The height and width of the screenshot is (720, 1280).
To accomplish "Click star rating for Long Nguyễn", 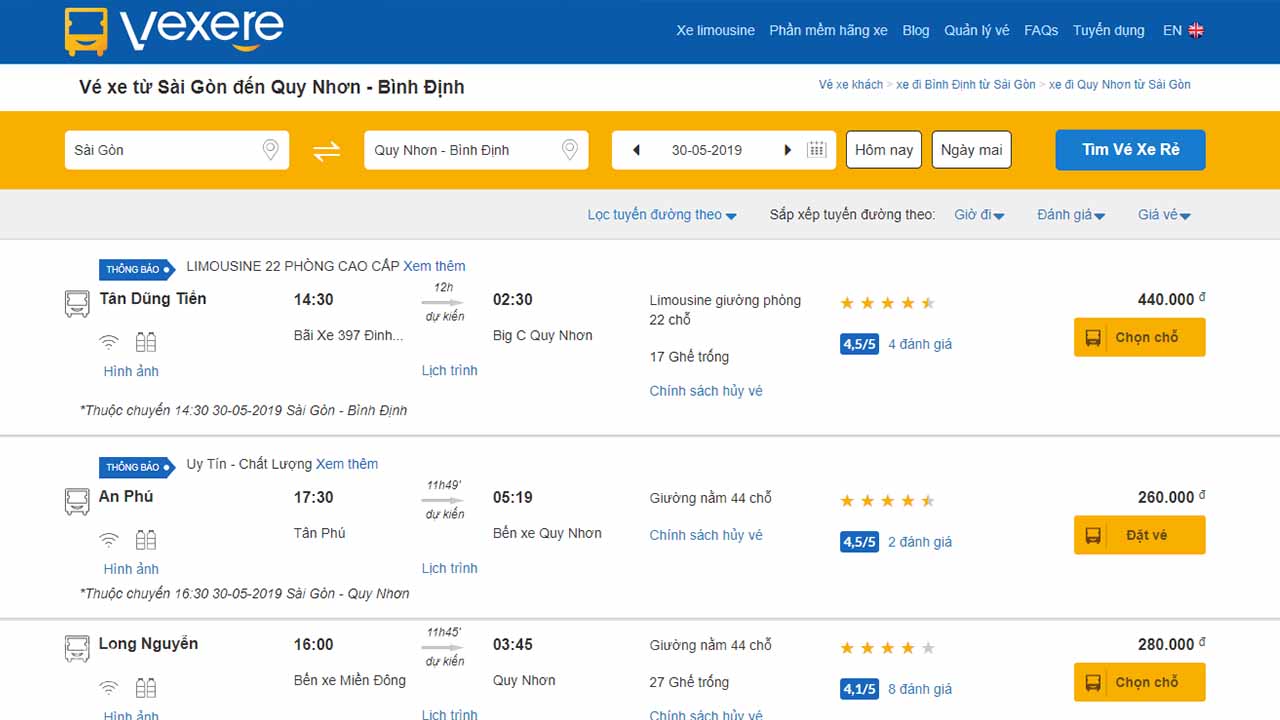I will point(887,648).
